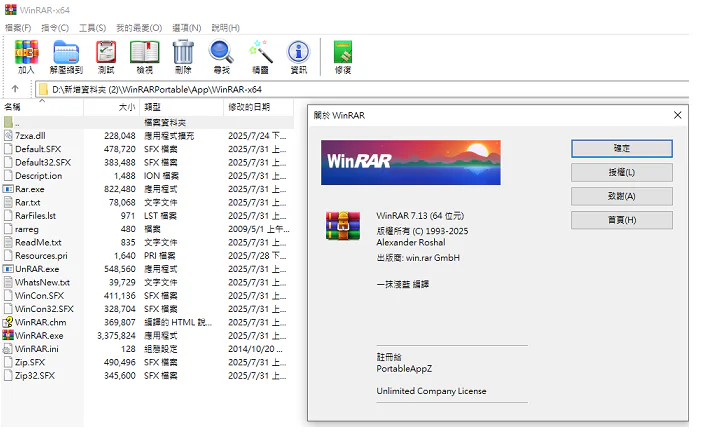Open the Commands (指令(C)) menu
727x448 pixels.
55,28
